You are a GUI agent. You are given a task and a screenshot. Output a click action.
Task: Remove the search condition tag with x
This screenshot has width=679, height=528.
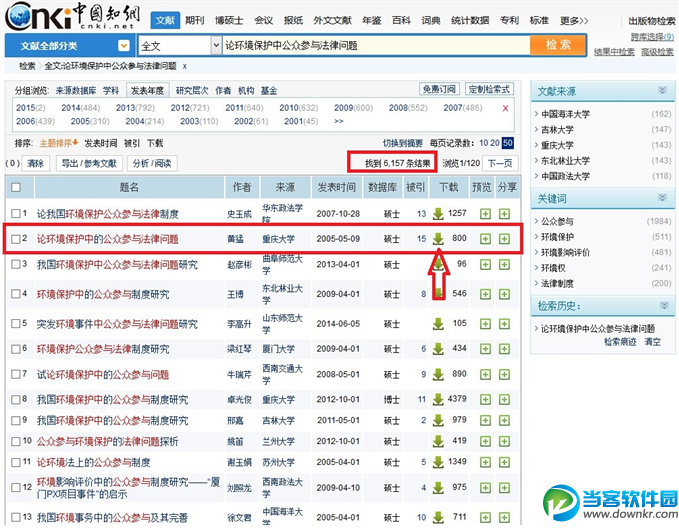pyautogui.click(x=183, y=66)
